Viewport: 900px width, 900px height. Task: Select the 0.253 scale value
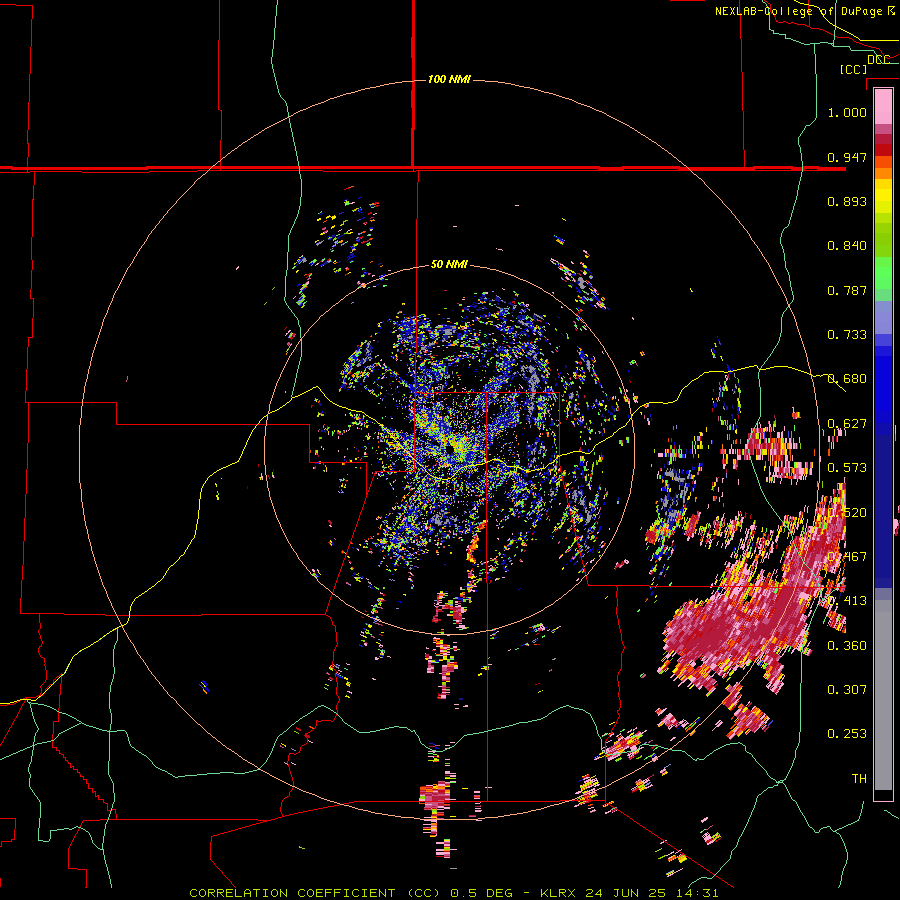(x=847, y=734)
